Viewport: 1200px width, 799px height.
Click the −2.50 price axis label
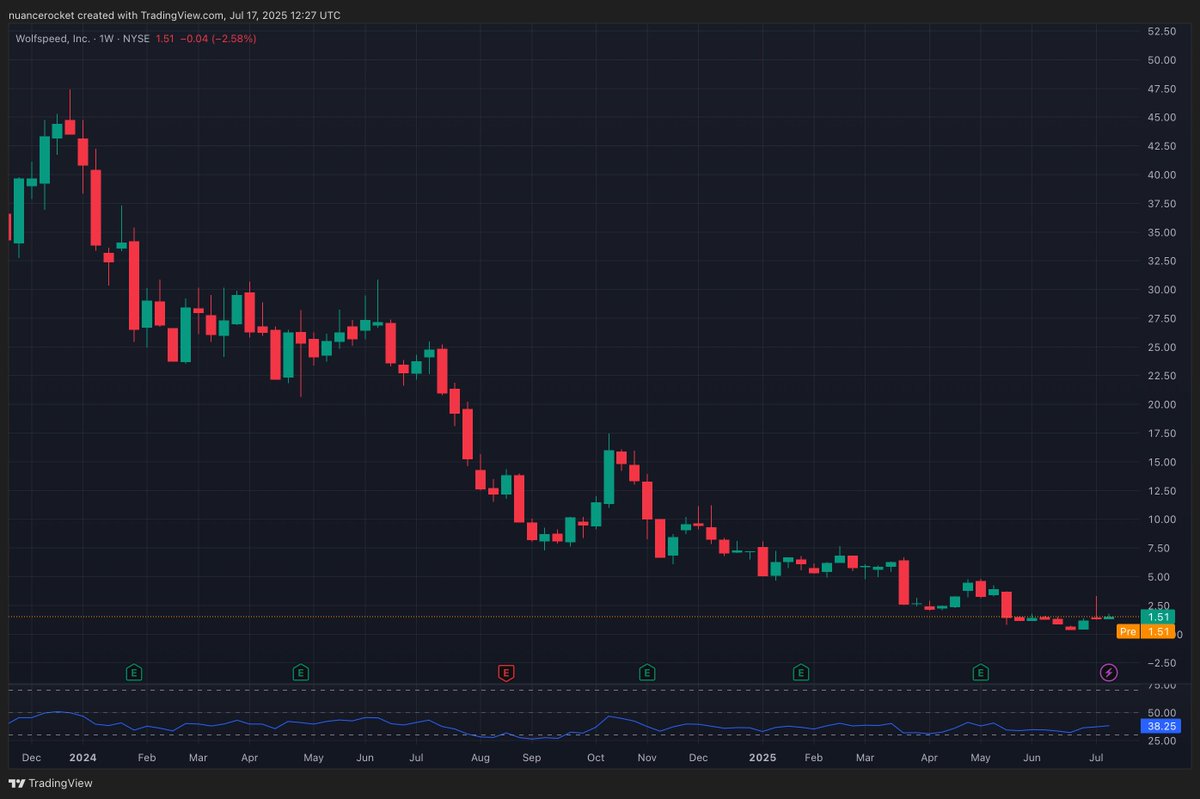1162,663
